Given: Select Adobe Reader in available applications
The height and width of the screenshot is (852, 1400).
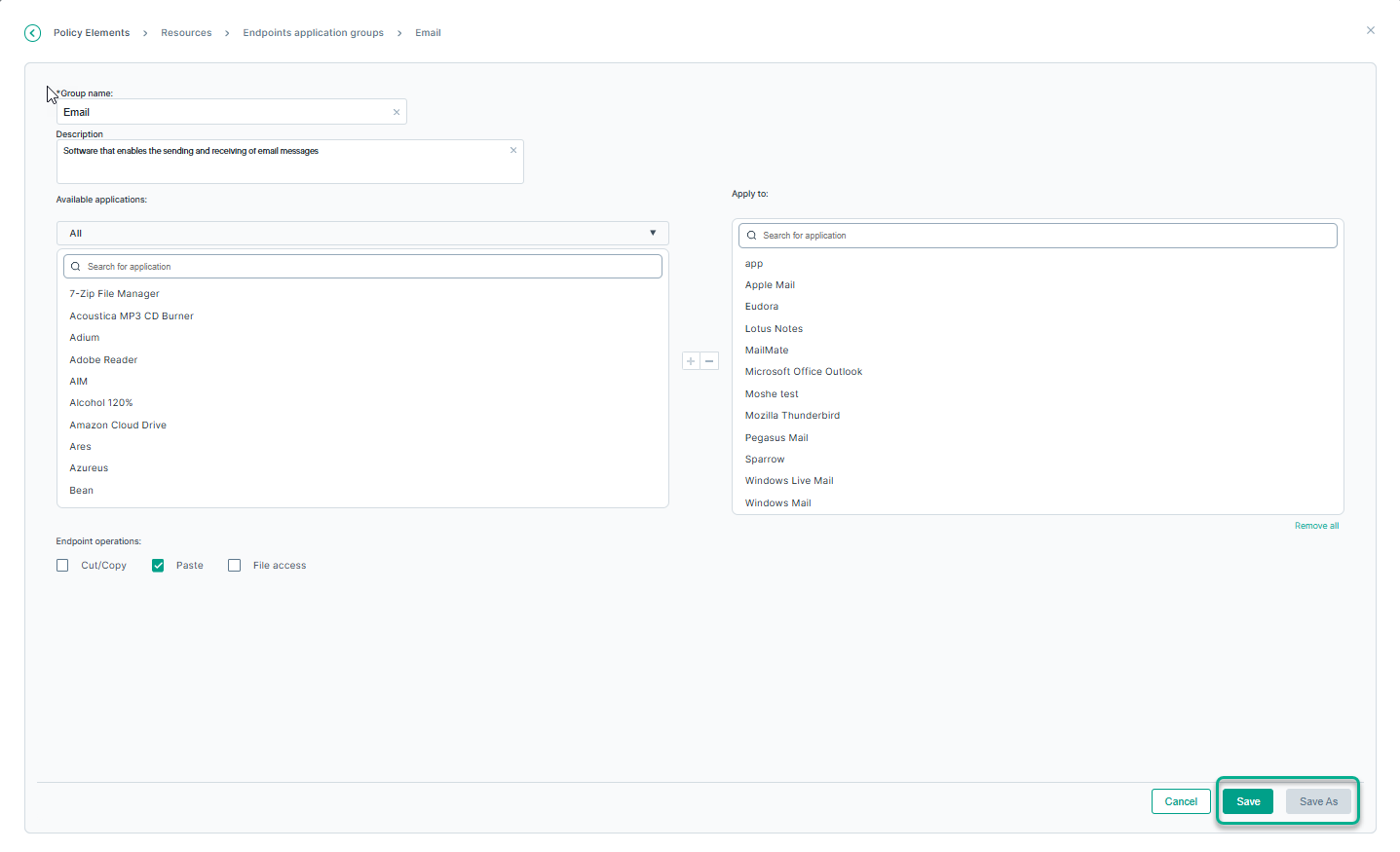Looking at the screenshot, I should tap(103, 360).
